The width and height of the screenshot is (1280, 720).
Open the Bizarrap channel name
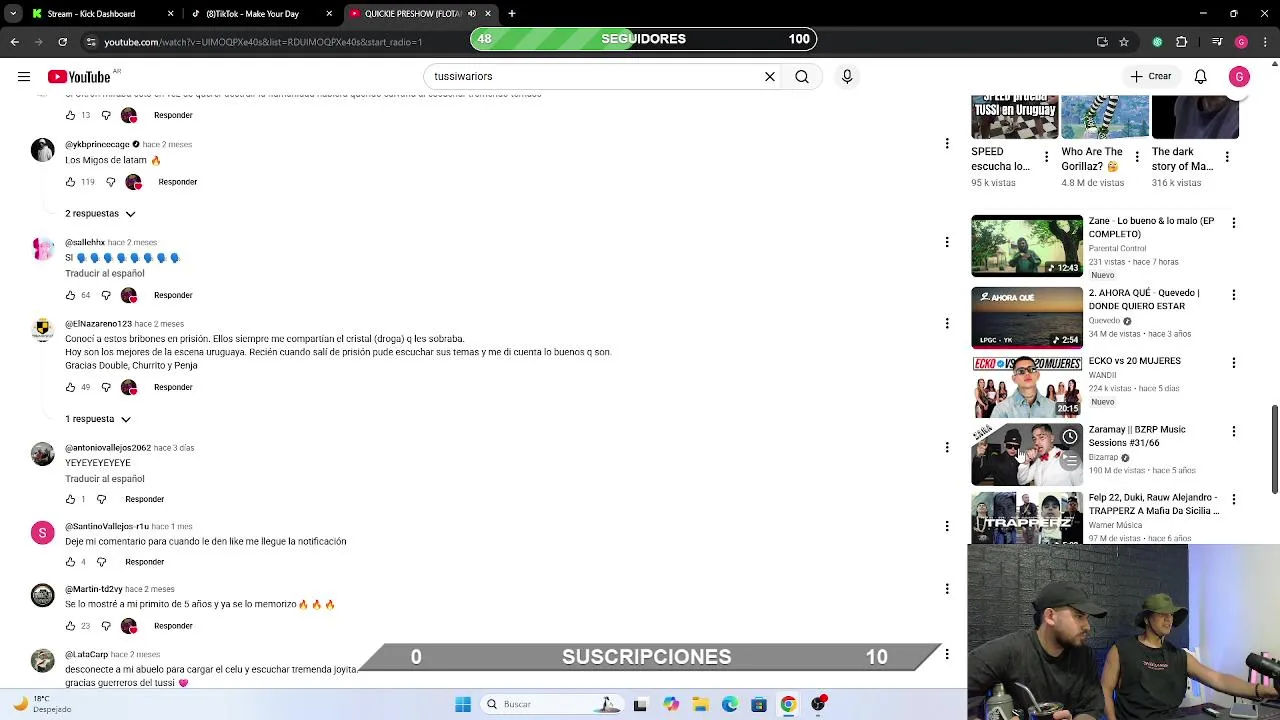(1103, 457)
